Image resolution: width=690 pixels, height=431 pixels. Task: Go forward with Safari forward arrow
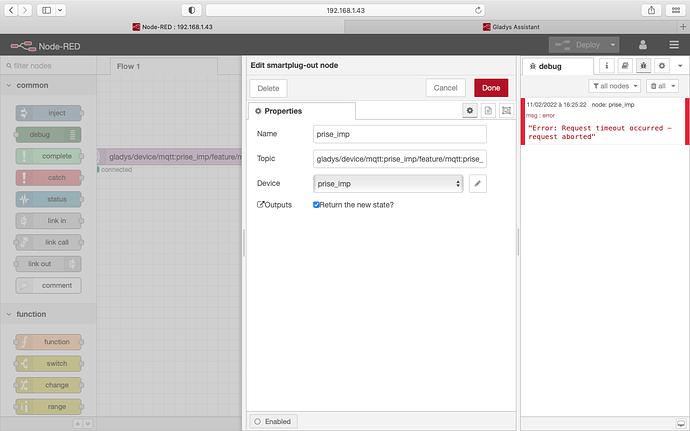pos(26,10)
